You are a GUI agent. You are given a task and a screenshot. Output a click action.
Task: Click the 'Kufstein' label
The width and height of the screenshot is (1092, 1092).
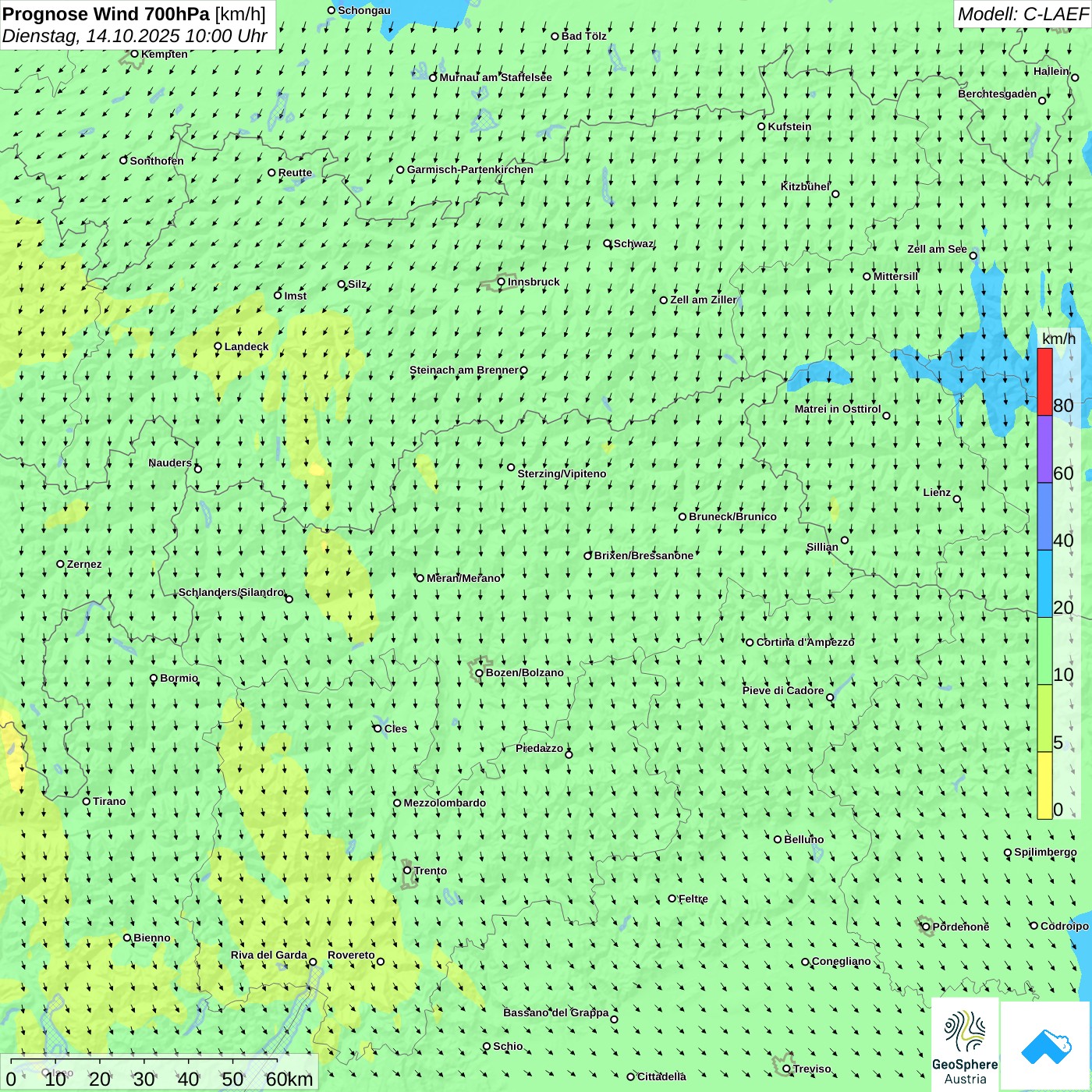click(789, 126)
